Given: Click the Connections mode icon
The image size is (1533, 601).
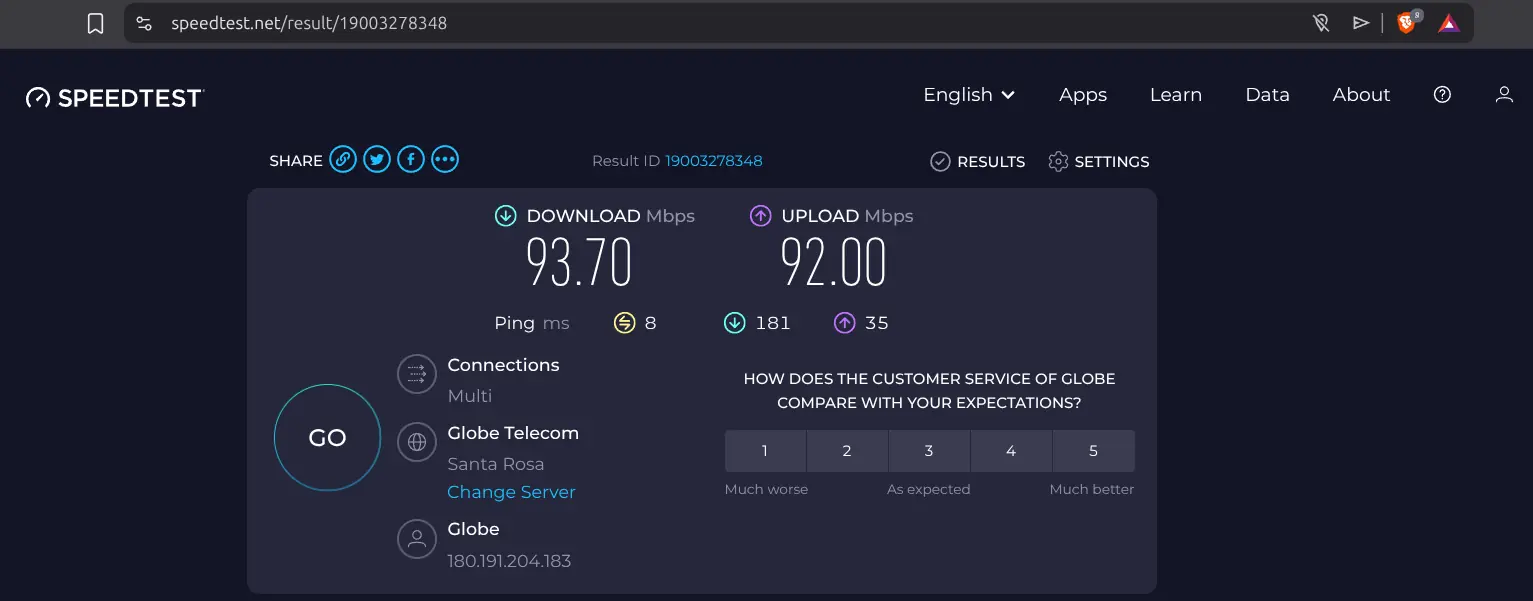Looking at the screenshot, I should pyautogui.click(x=417, y=375).
